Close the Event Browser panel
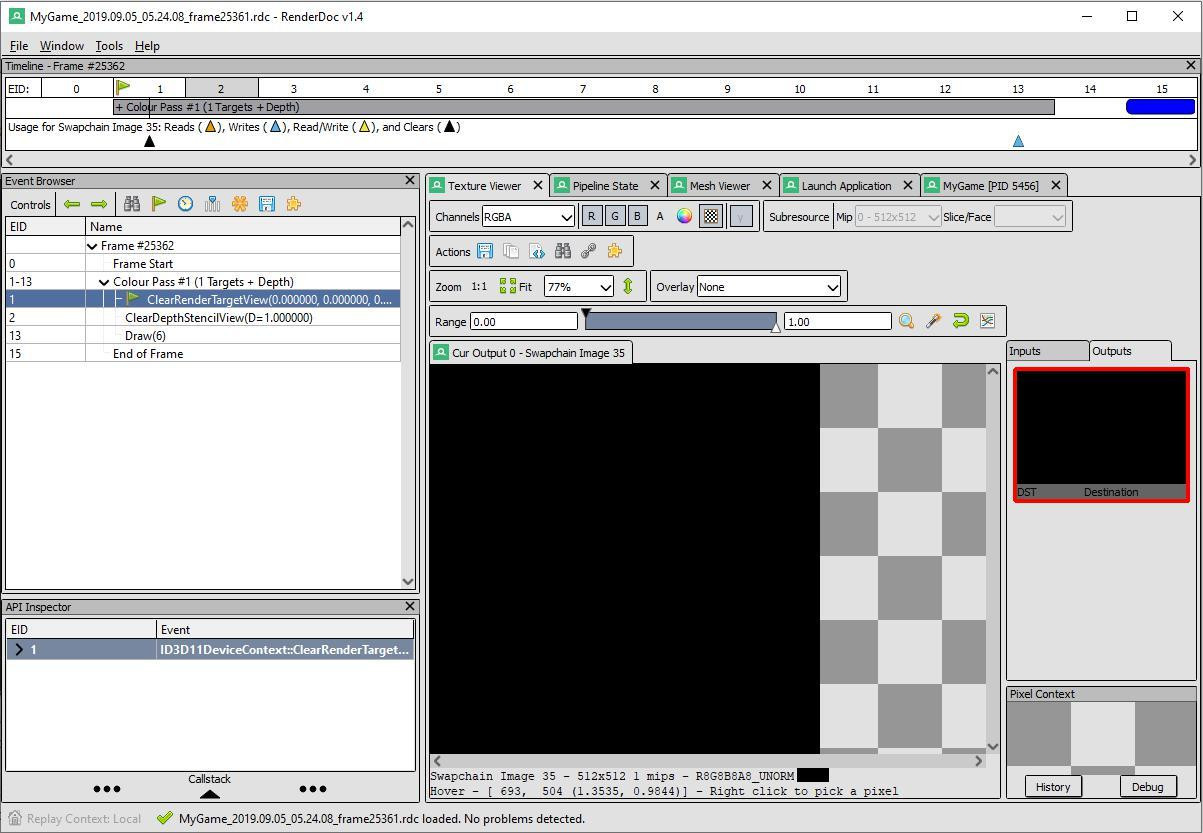 coord(409,181)
